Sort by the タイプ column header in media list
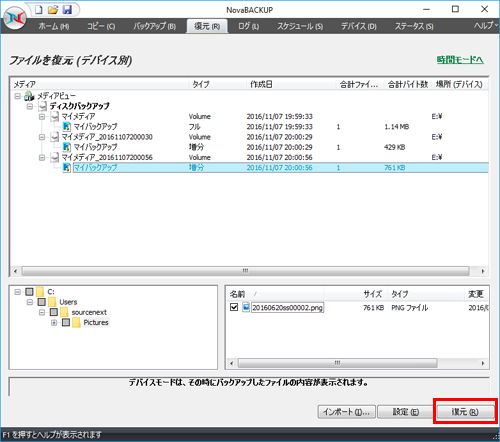500x442 pixels. 217,84
